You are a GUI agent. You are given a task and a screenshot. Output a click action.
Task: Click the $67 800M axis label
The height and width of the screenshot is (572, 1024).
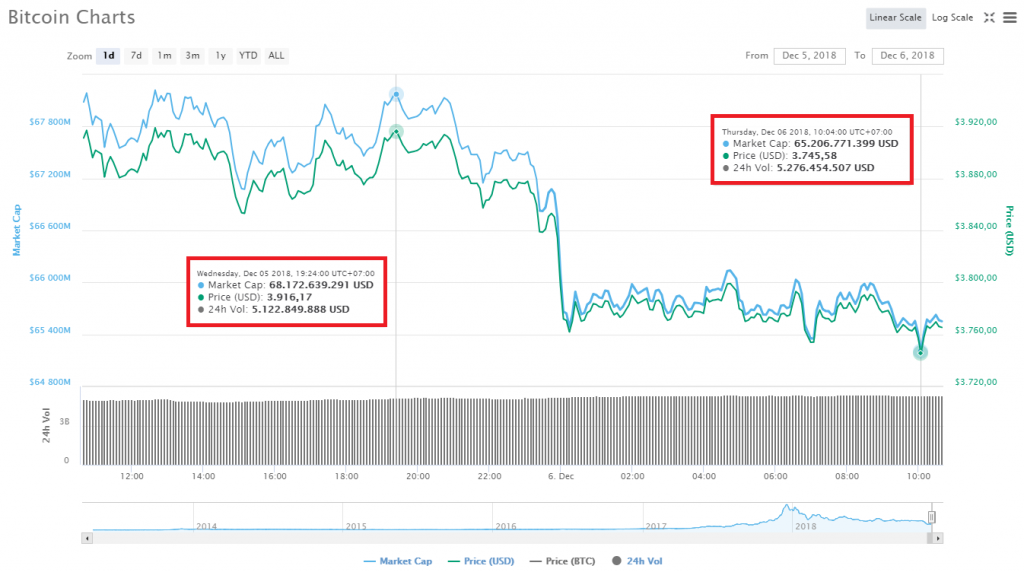click(x=50, y=122)
